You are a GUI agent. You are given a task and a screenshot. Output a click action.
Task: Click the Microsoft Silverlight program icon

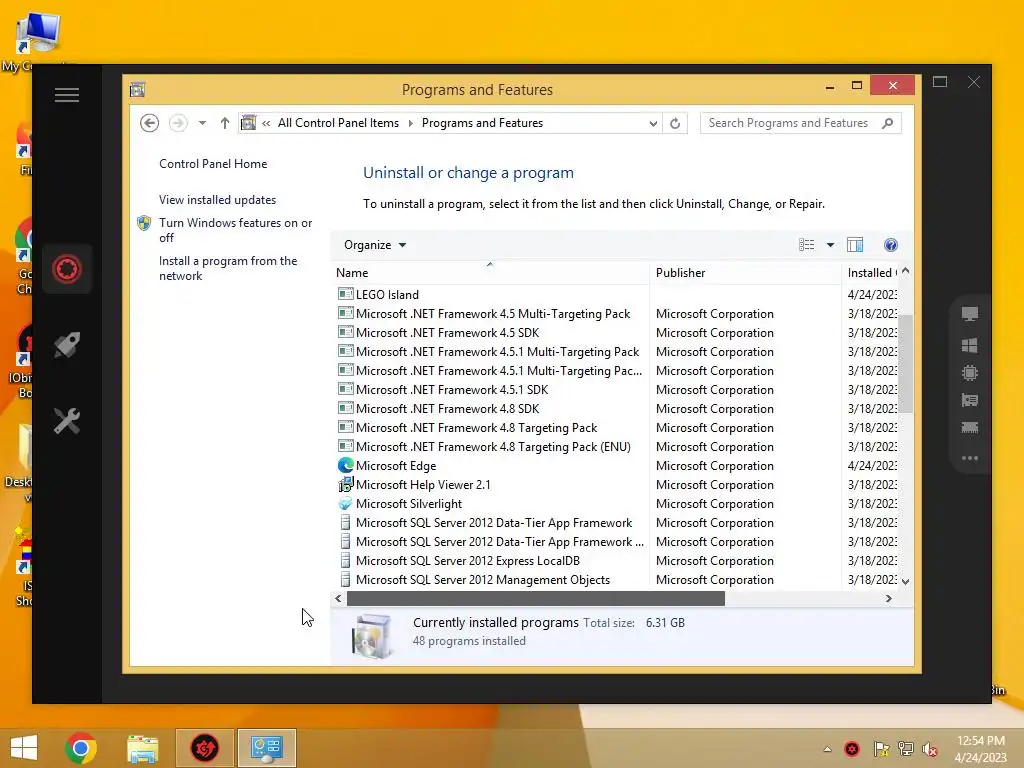345,504
